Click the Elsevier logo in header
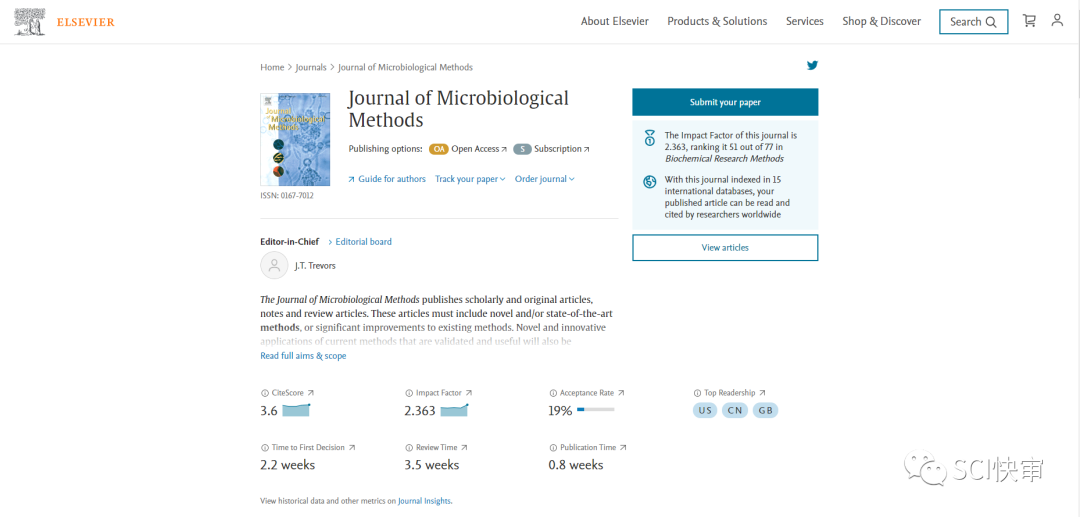This screenshot has height=517, width=1080. coord(64,22)
